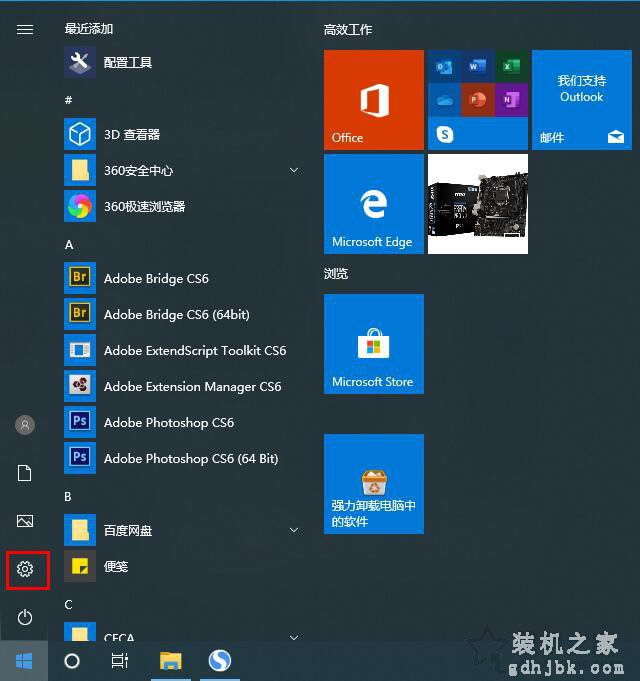Click the 最近添加 header
This screenshot has width=640, height=681.
[89, 29]
